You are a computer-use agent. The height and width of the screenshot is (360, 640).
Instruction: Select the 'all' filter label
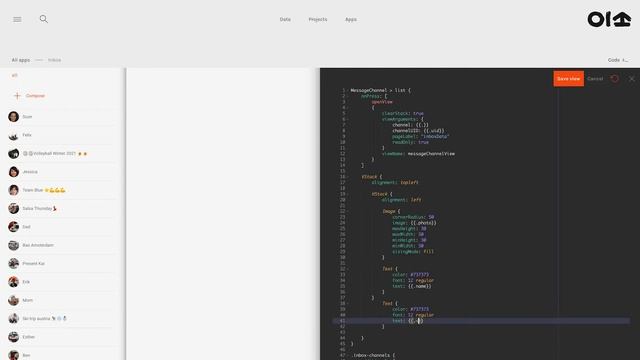15,76
